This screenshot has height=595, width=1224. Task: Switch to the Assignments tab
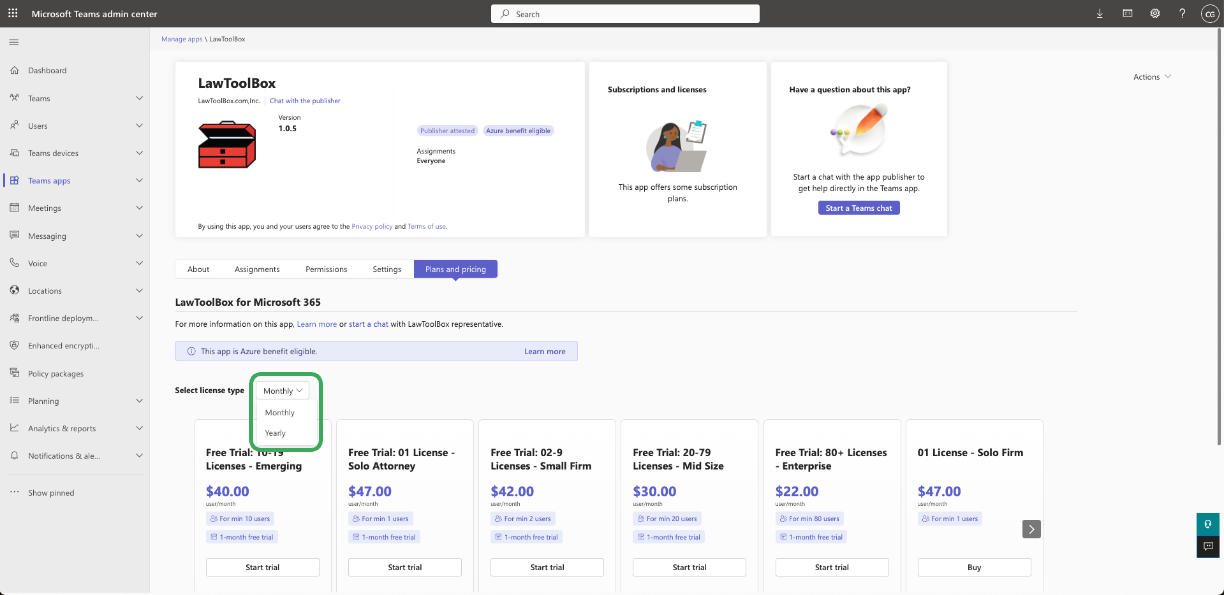coord(257,269)
